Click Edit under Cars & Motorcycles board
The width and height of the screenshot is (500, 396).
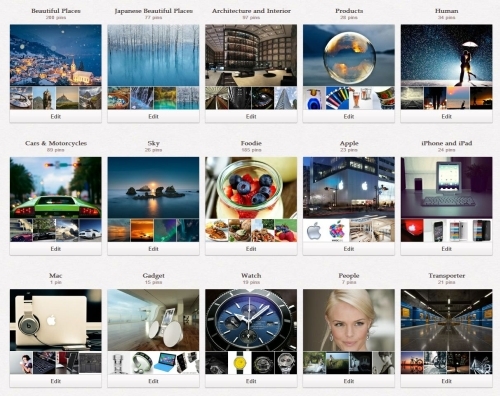56,249
